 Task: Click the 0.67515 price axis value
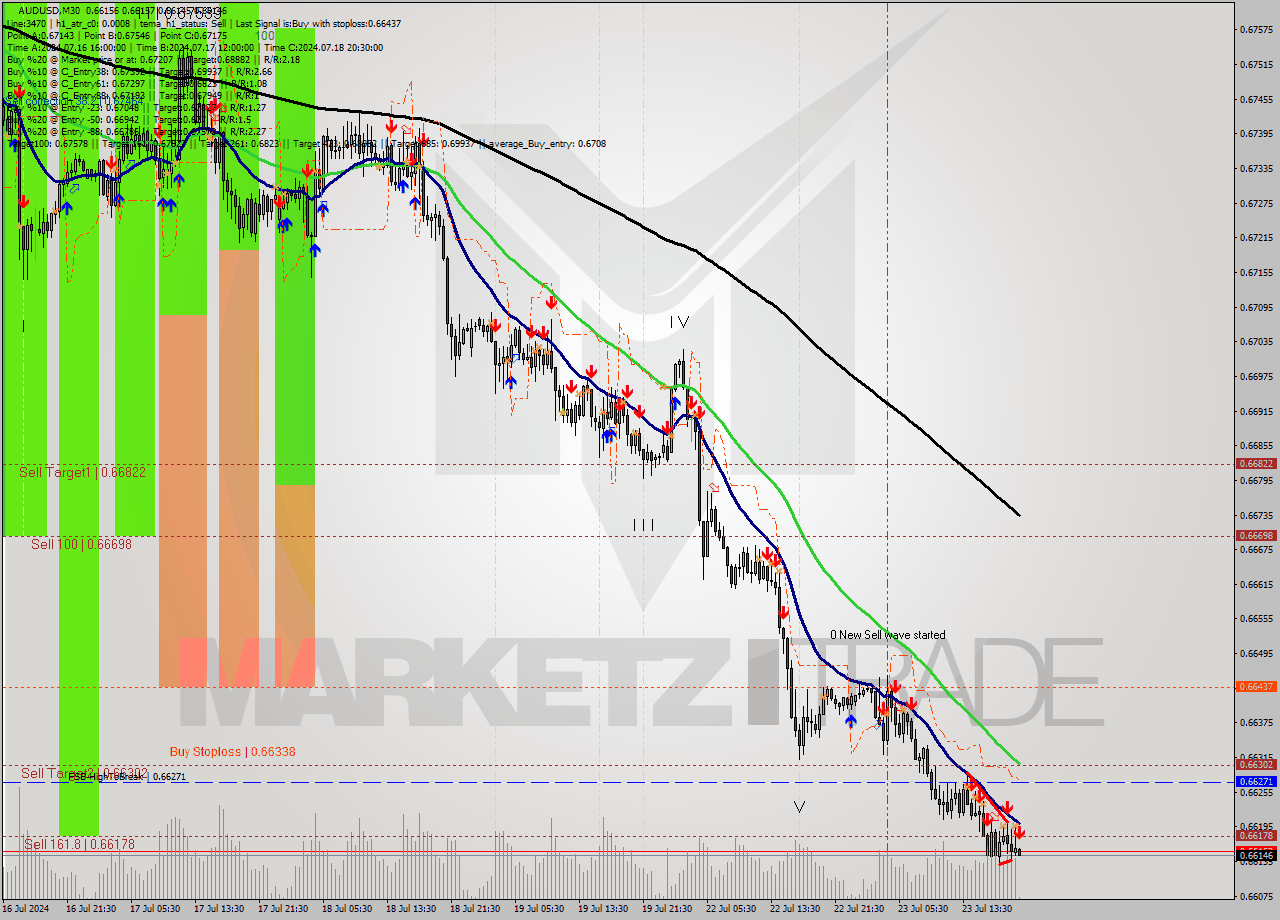pos(1256,65)
